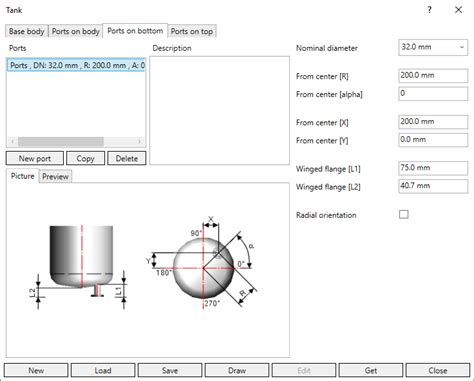474x381 pixels.
Task: Close the Tank dialog window
Action: (x=458, y=10)
